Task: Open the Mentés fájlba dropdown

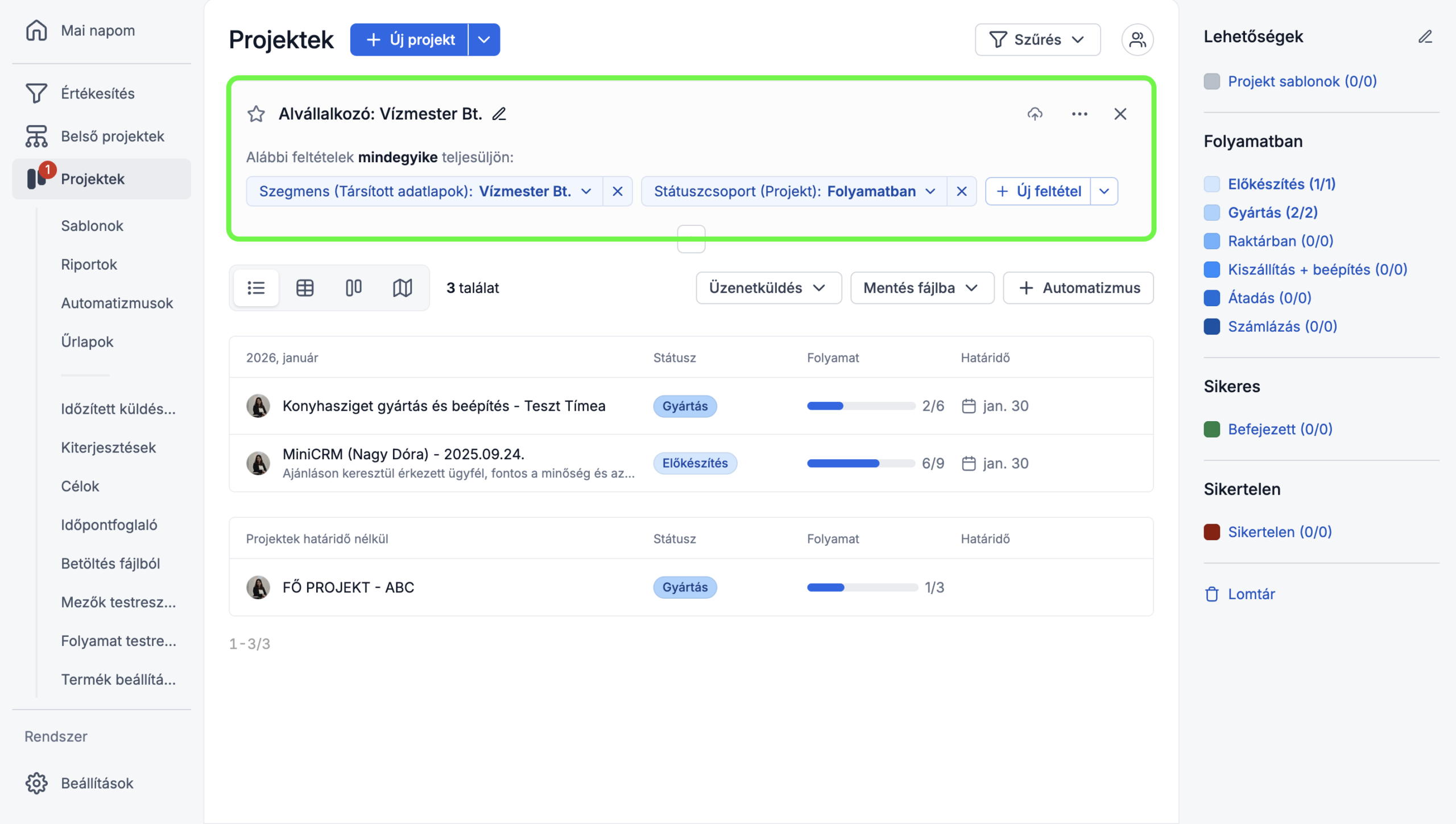Action: click(921, 288)
